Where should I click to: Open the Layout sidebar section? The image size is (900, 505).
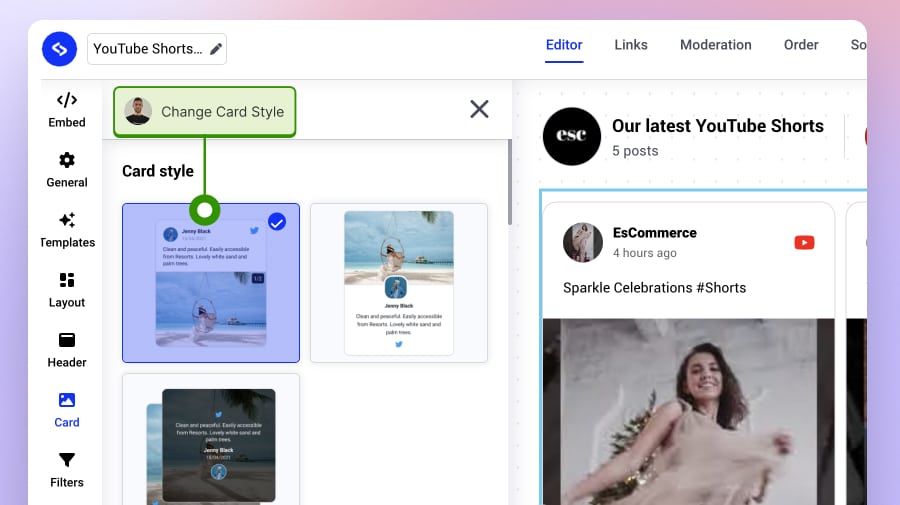click(67, 290)
